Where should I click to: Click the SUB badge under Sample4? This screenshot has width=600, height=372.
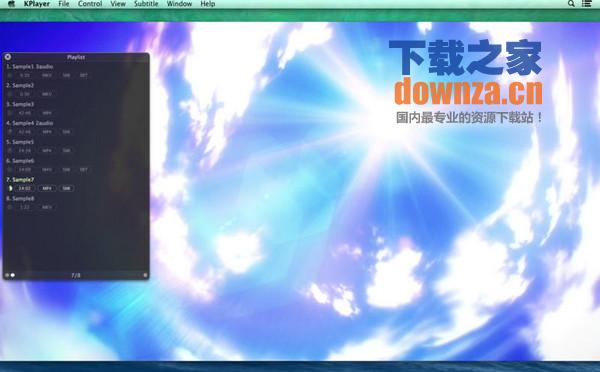coord(67,132)
